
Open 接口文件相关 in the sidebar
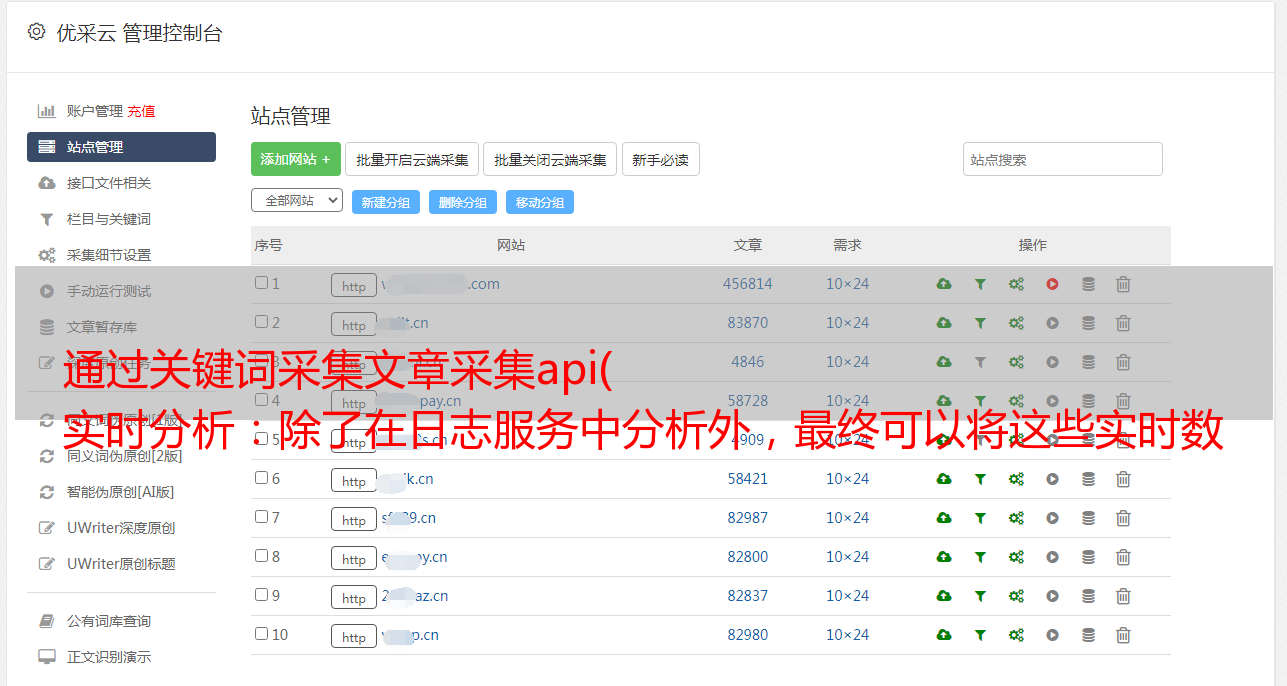(x=108, y=183)
